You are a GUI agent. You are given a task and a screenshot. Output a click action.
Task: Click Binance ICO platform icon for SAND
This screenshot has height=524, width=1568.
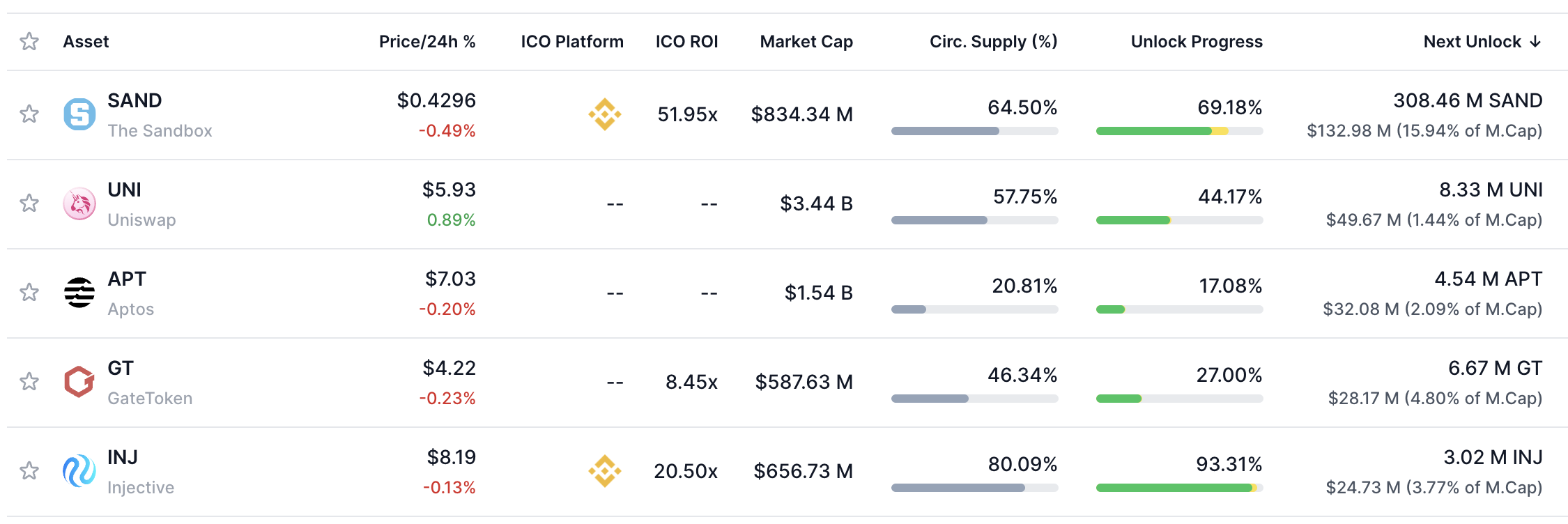[605, 114]
